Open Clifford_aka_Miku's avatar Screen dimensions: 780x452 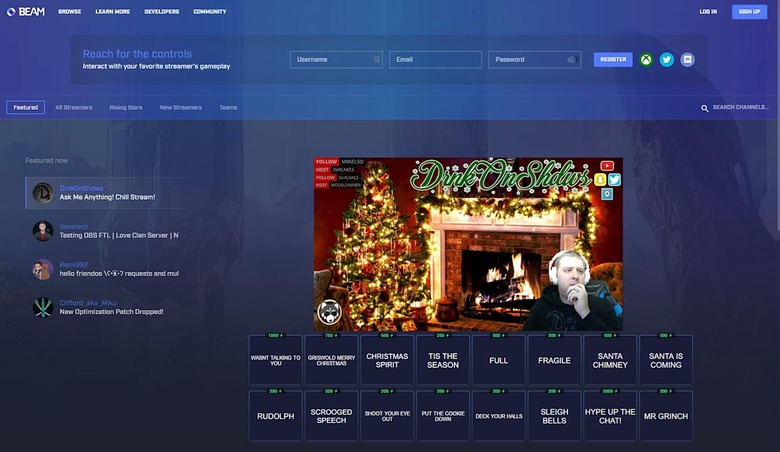[x=43, y=308]
